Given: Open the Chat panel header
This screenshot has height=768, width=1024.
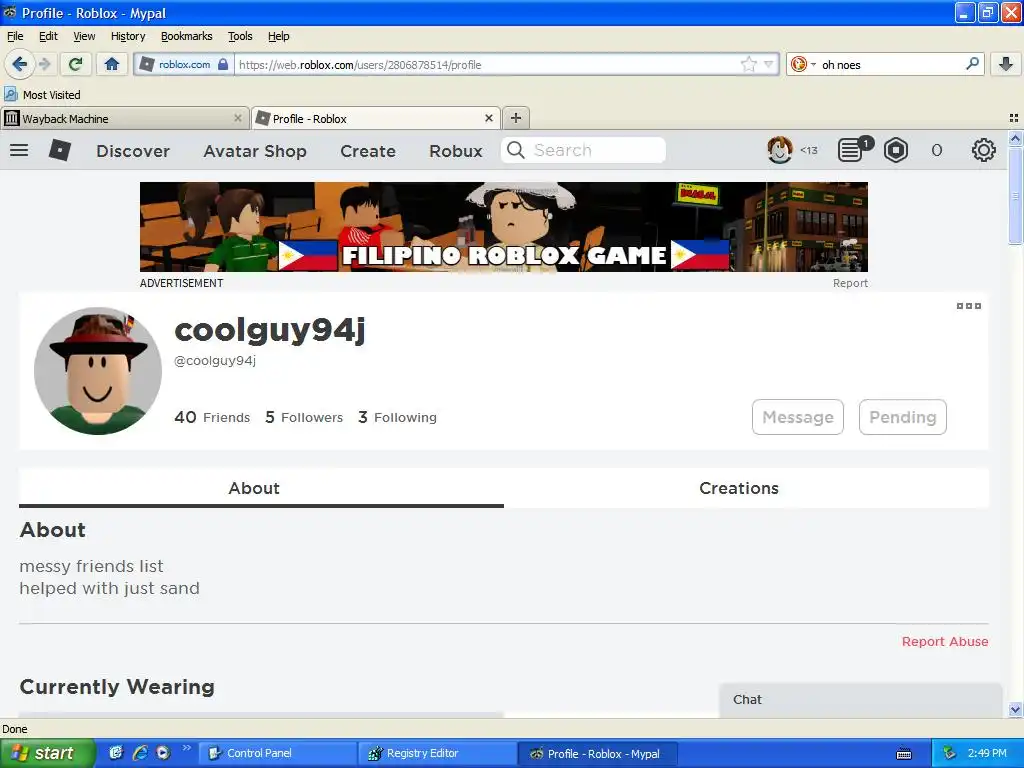Looking at the screenshot, I should point(860,699).
